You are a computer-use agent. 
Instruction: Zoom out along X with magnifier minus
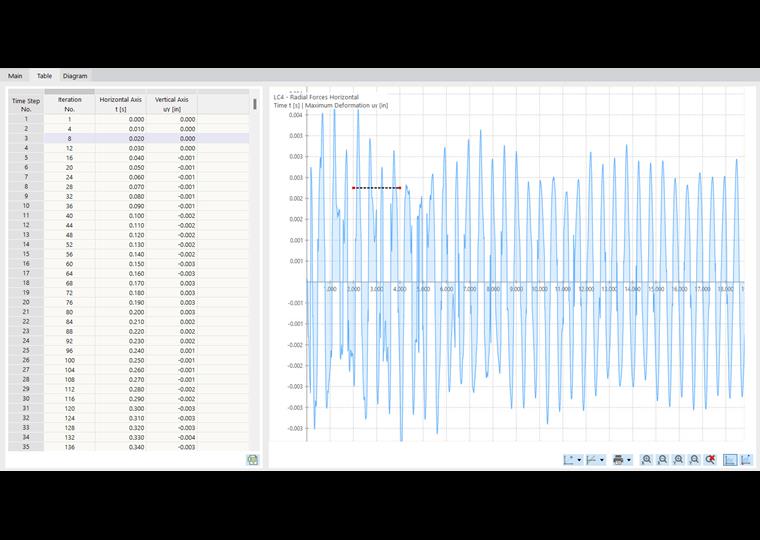click(x=662, y=460)
